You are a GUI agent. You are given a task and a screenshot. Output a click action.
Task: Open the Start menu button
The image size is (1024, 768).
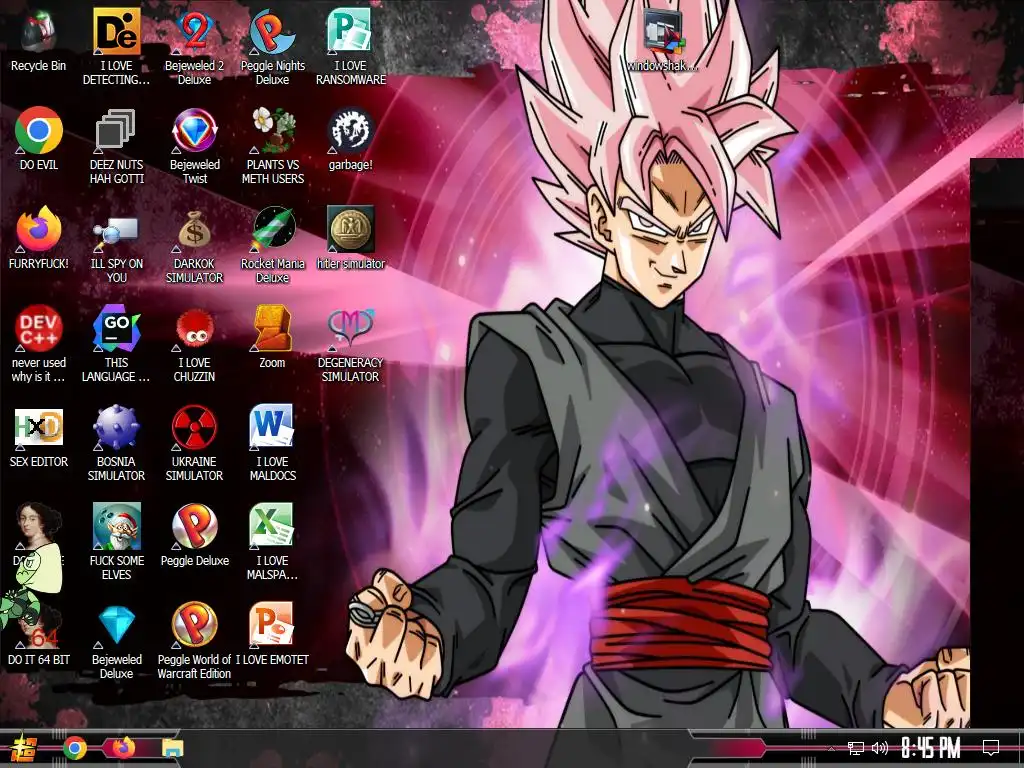(24, 748)
